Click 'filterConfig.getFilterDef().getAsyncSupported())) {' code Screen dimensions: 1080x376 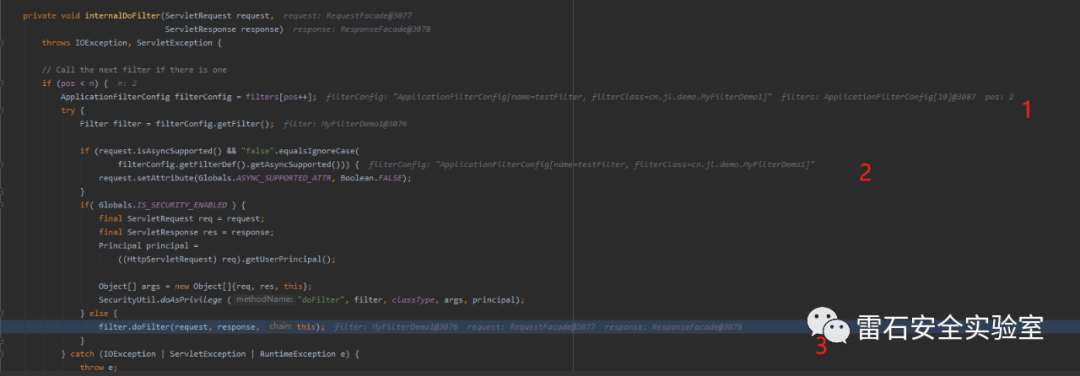point(238,165)
